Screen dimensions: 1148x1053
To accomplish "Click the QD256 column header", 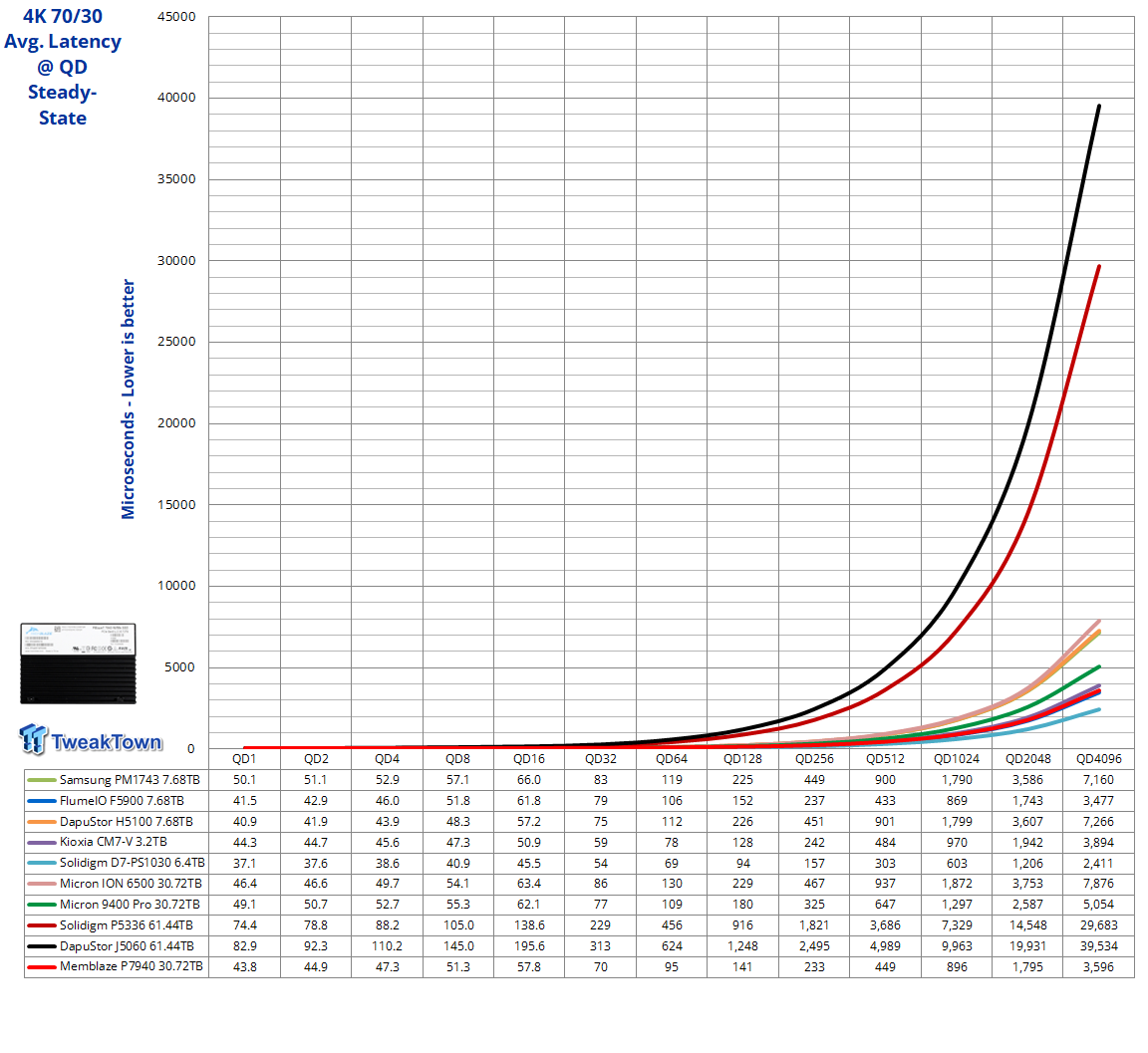I will click(814, 759).
